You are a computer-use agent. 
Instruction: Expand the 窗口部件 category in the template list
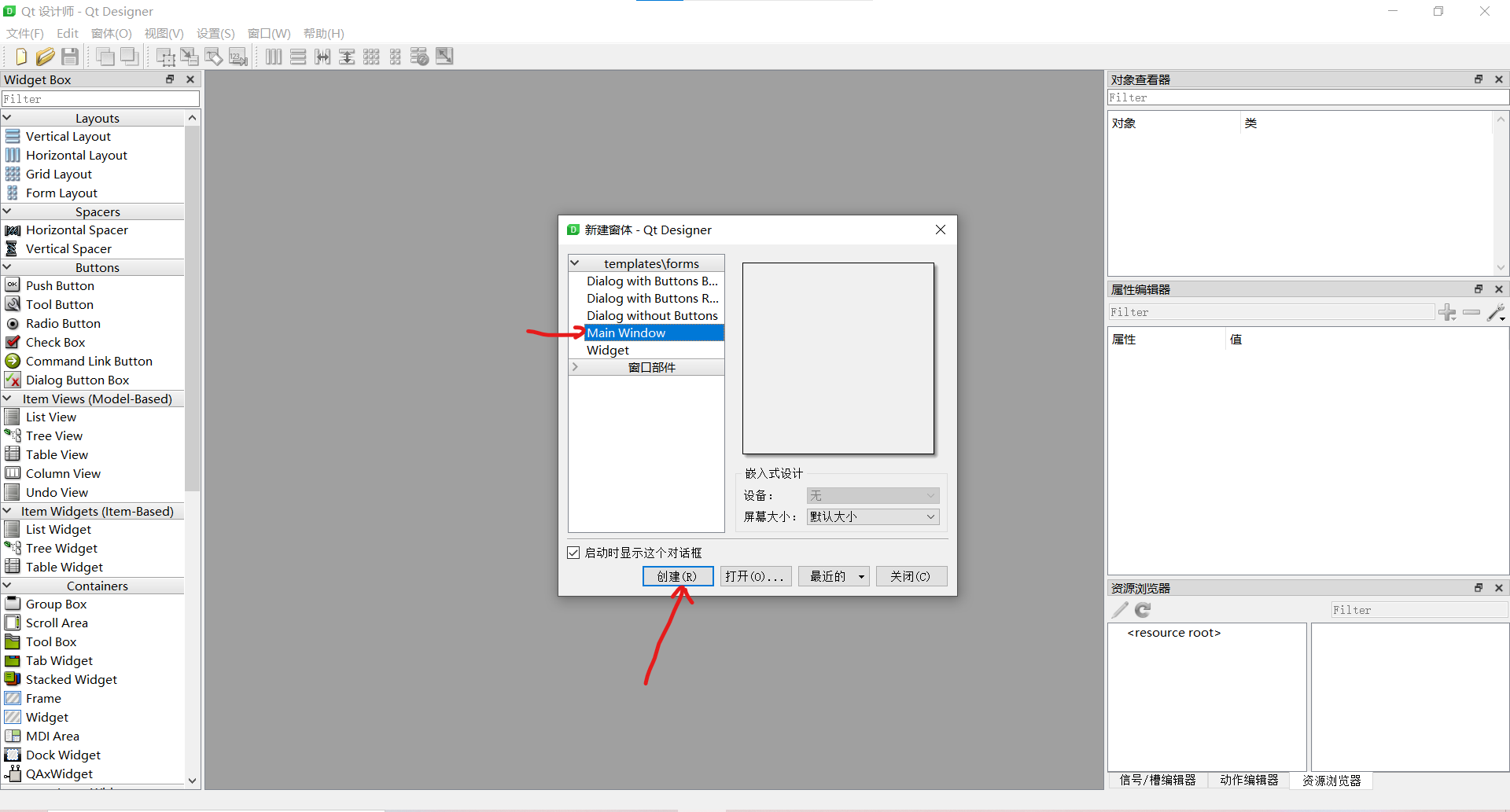(x=575, y=366)
